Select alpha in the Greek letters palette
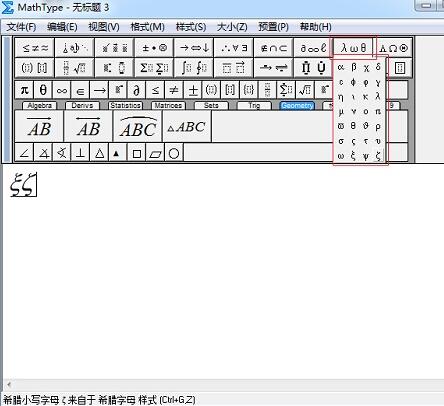 point(341,67)
